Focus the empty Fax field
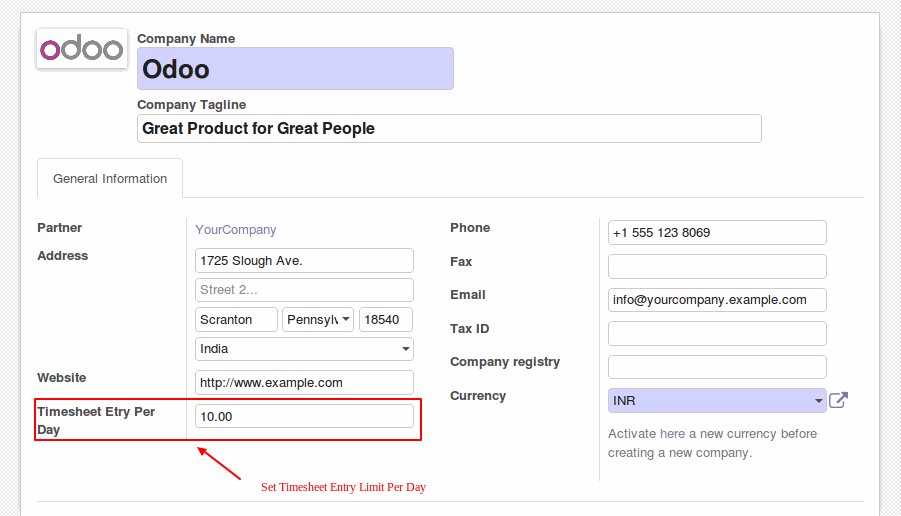 coord(717,267)
